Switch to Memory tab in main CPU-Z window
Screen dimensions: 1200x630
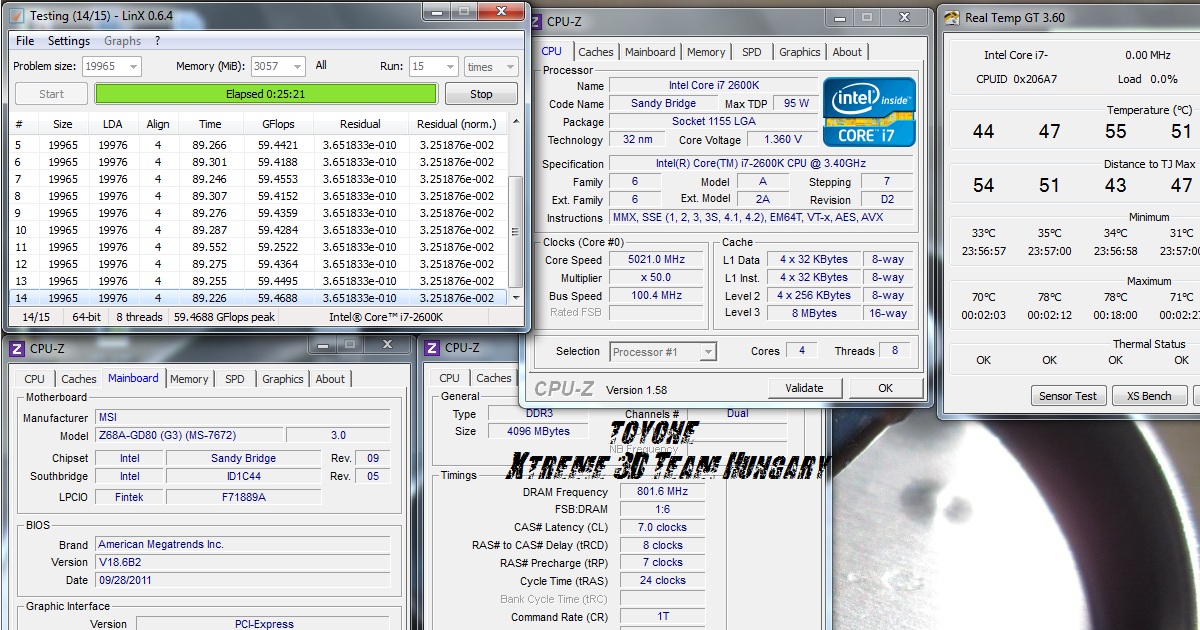tap(706, 52)
